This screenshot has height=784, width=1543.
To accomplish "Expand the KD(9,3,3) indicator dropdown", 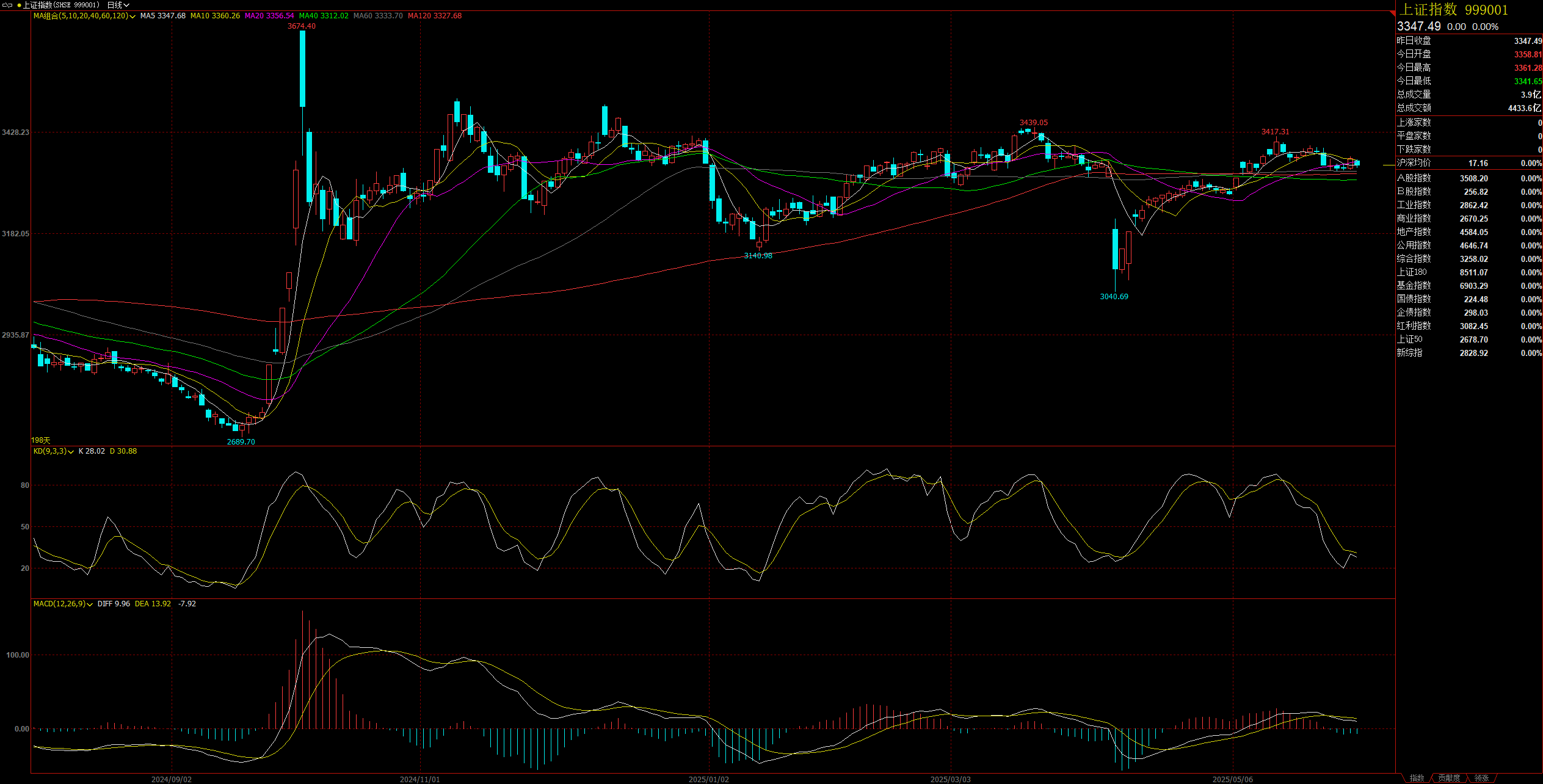I will (x=71, y=452).
